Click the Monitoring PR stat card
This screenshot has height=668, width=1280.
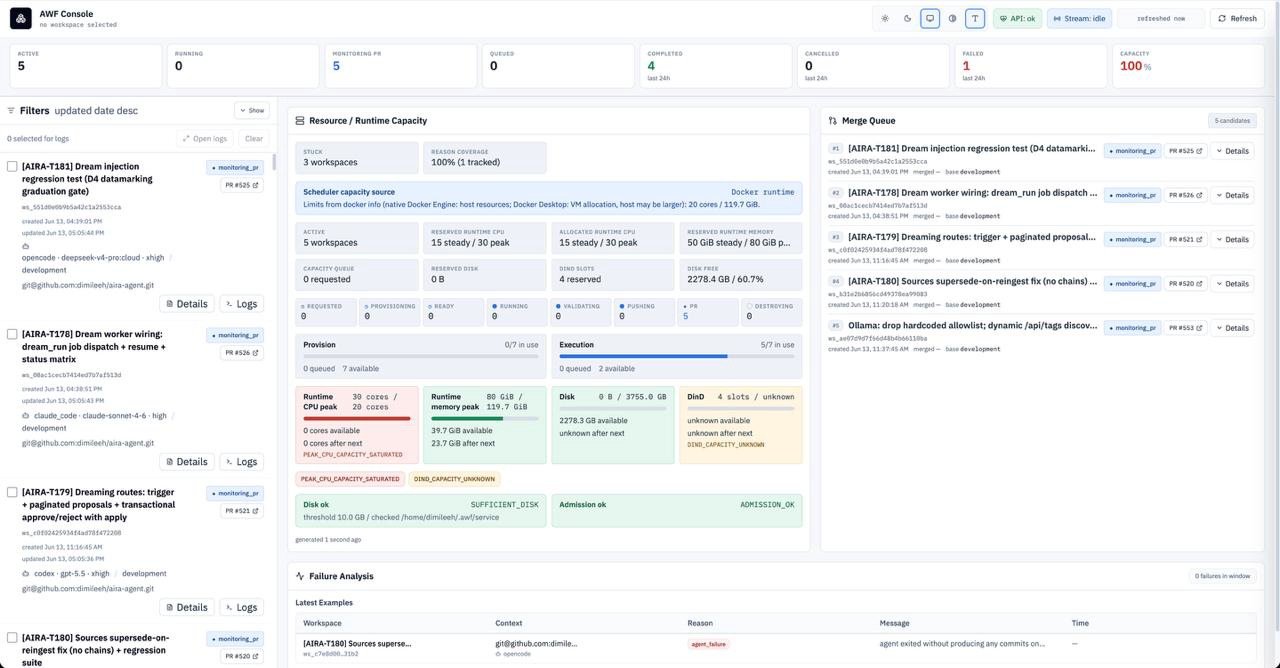pos(401,66)
